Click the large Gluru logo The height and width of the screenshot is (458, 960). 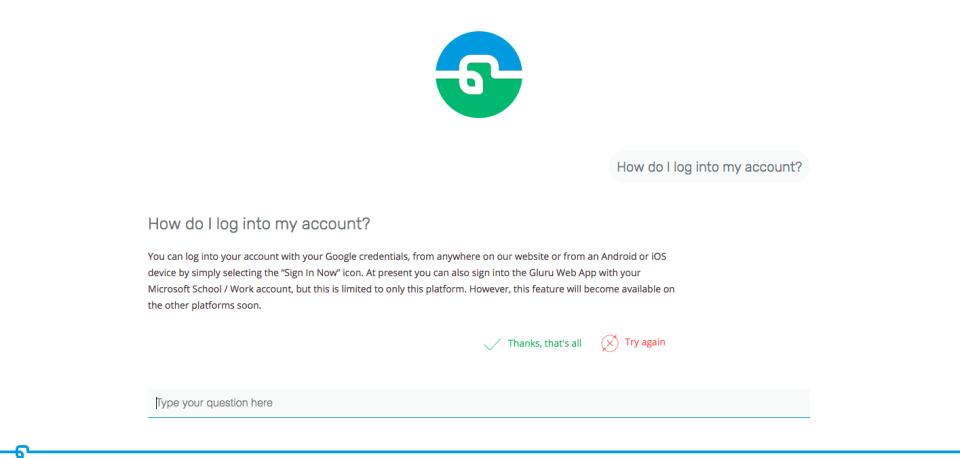[x=479, y=75]
